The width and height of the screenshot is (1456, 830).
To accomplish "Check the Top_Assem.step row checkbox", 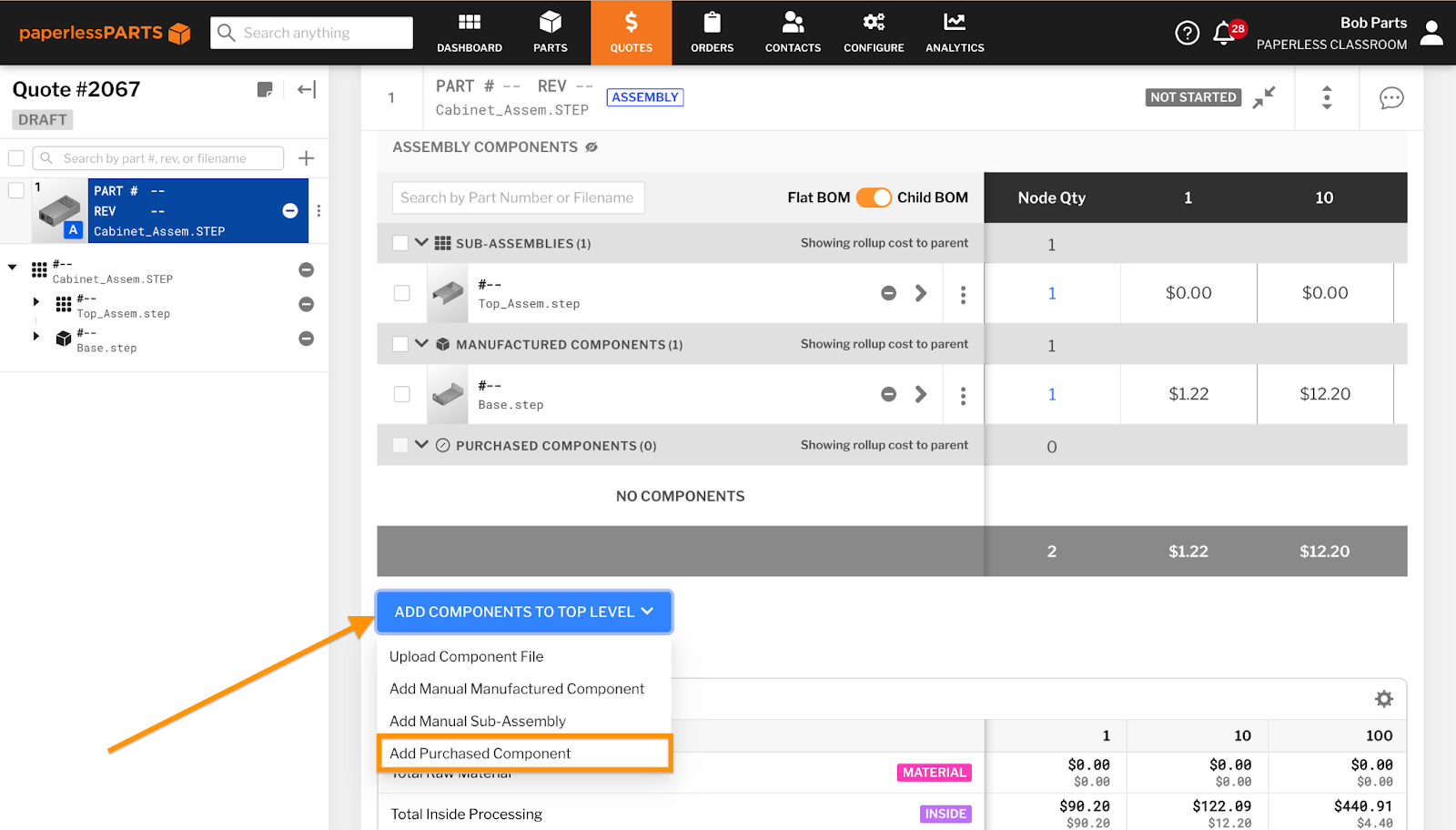I will pos(402,293).
